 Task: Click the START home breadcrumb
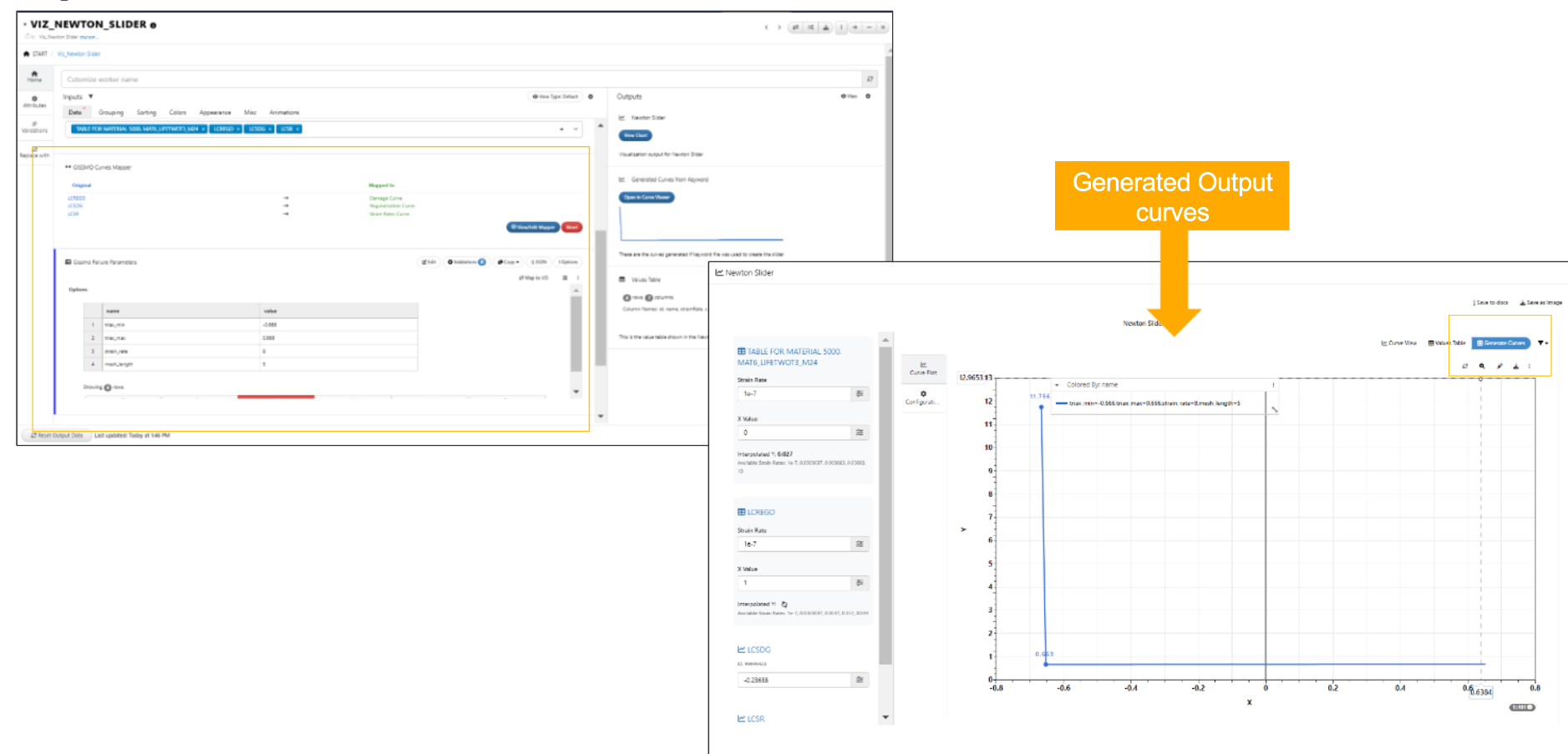pos(36,53)
